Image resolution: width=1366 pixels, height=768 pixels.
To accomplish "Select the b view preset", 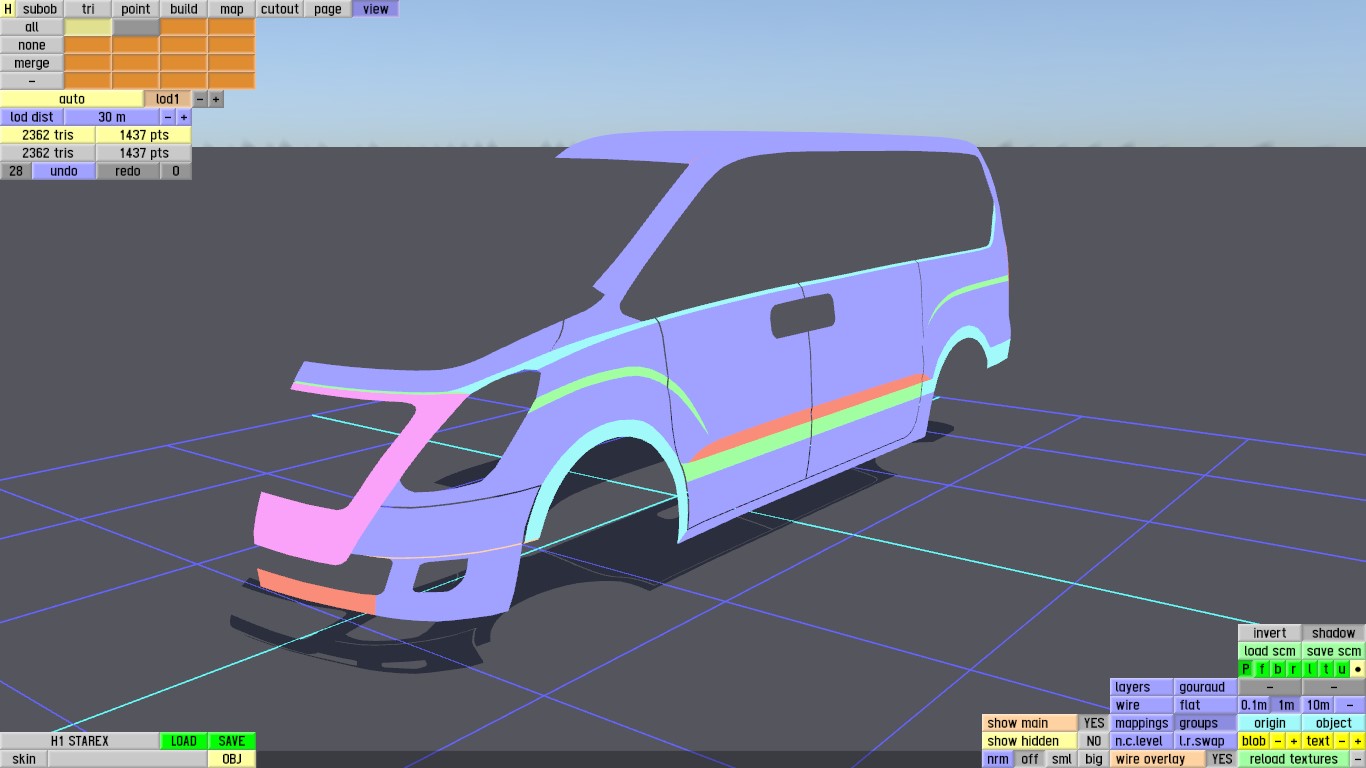I will click(x=1278, y=669).
